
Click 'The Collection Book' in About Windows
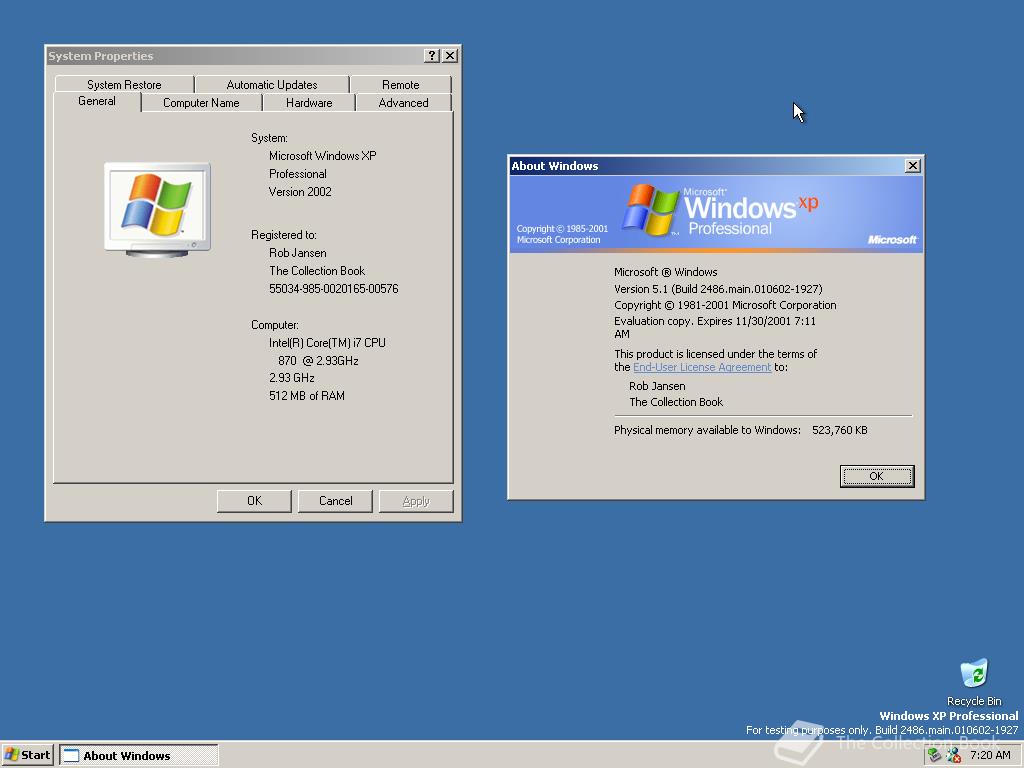(676, 402)
